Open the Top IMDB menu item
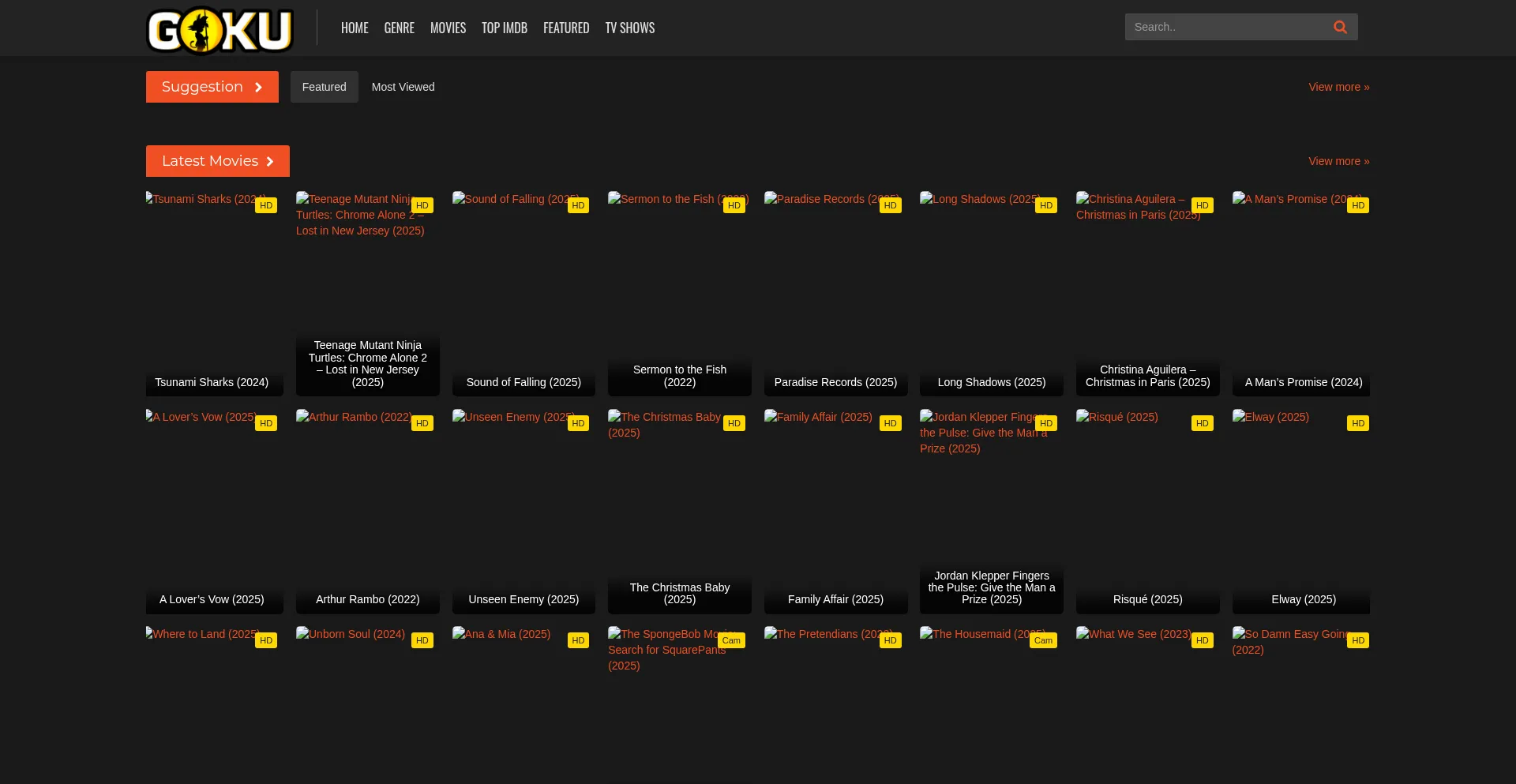This screenshot has width=1516, height=784. tap(504, 28)
